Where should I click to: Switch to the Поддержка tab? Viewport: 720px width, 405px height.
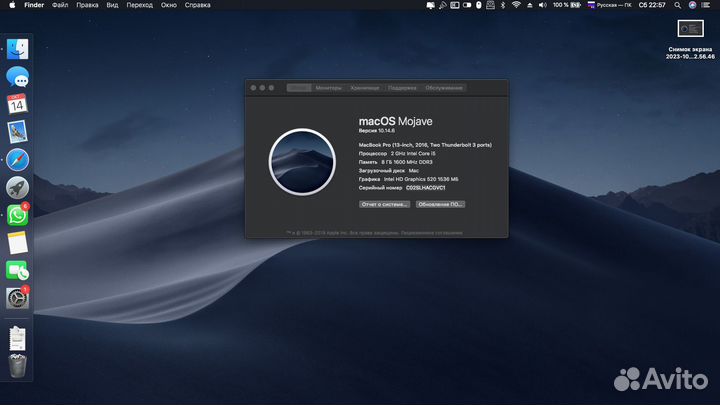(402, 88)
